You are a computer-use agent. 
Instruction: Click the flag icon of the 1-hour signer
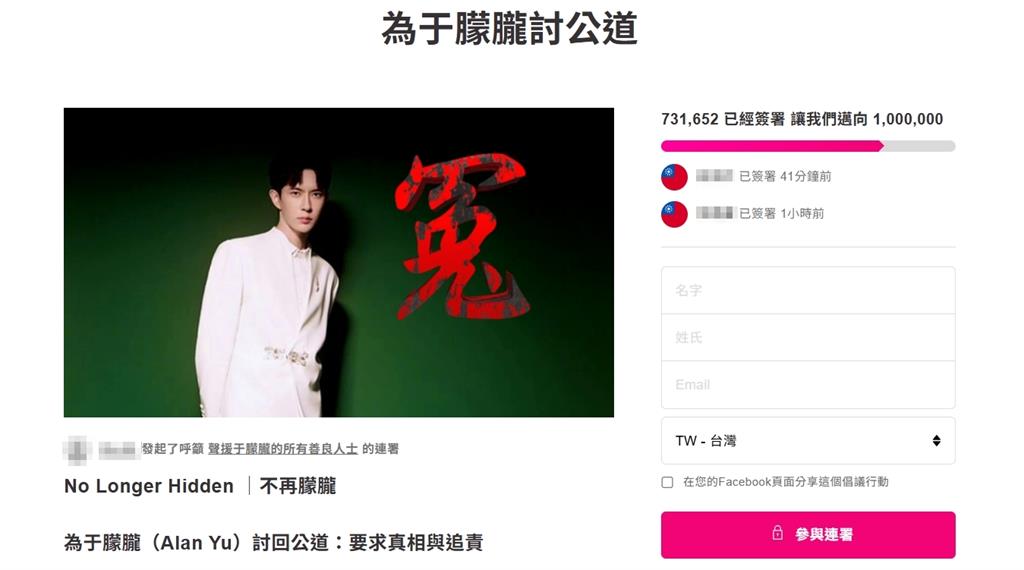point(674,214)
